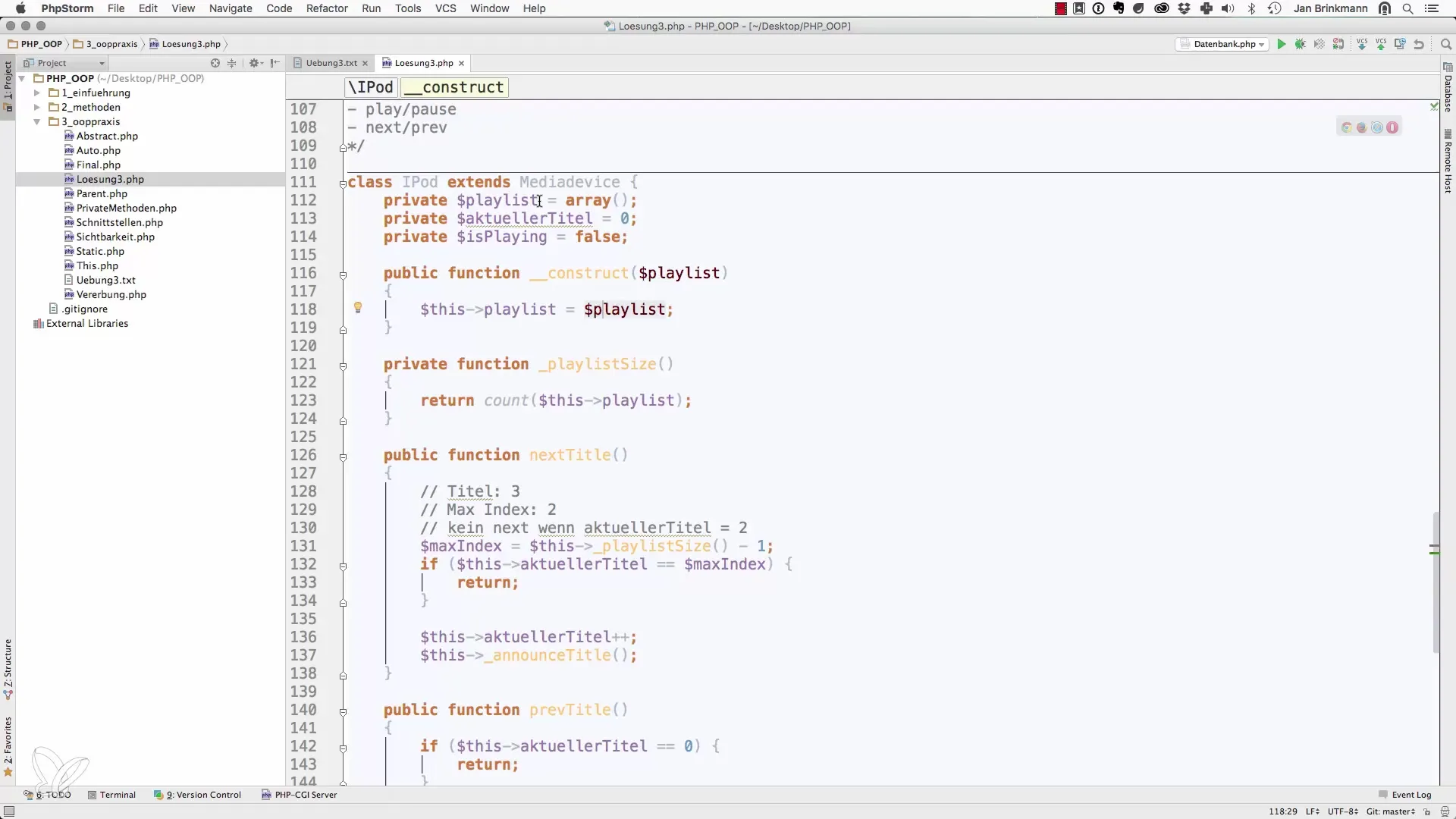Toggle tool window buttons icon bottom-left
The width and height of the screenshot is (1456, 819).
(x=8, y=811)
